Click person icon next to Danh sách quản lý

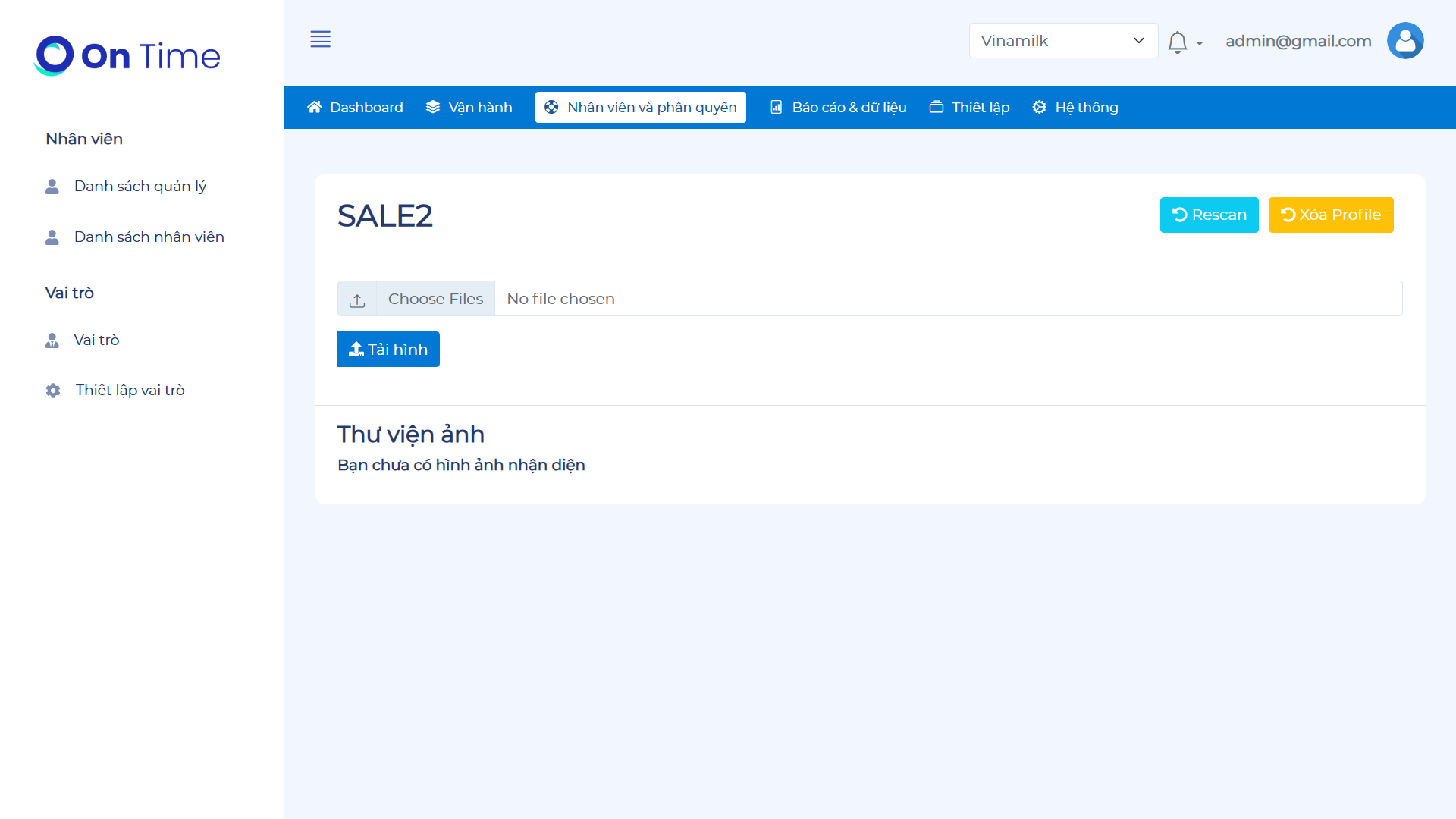point(52,187)
